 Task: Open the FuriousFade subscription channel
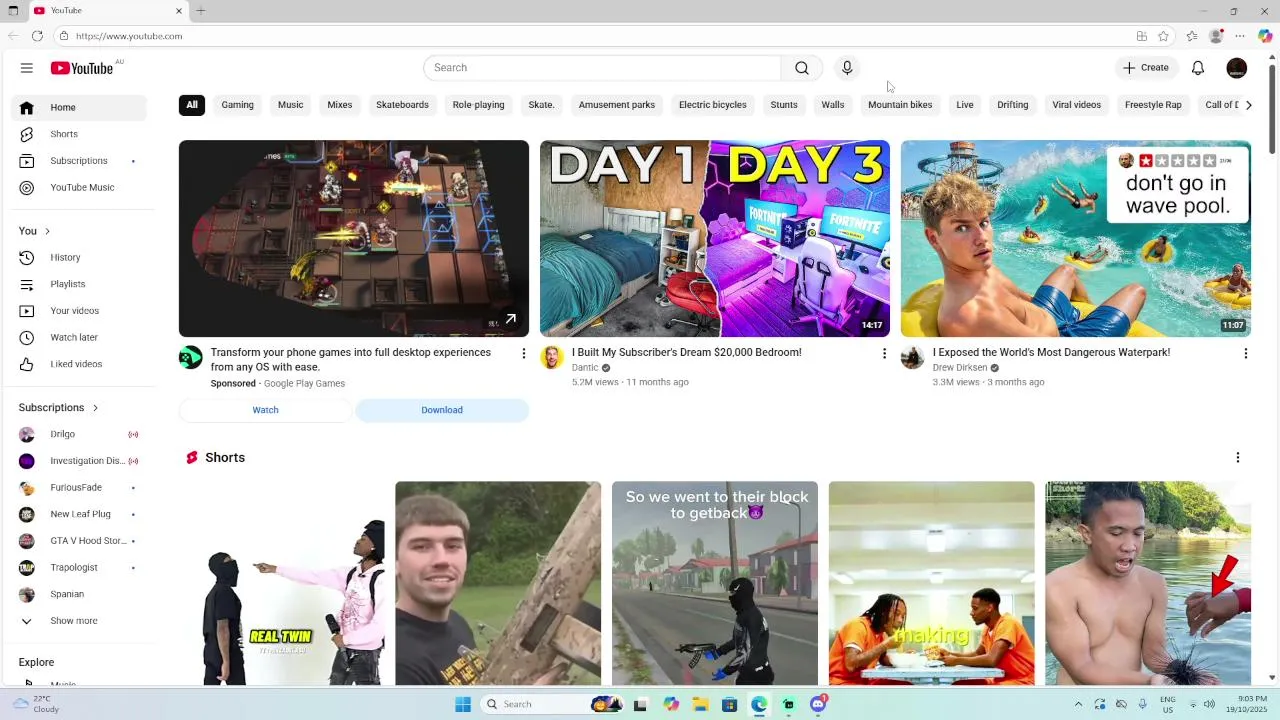coord(81,488)
